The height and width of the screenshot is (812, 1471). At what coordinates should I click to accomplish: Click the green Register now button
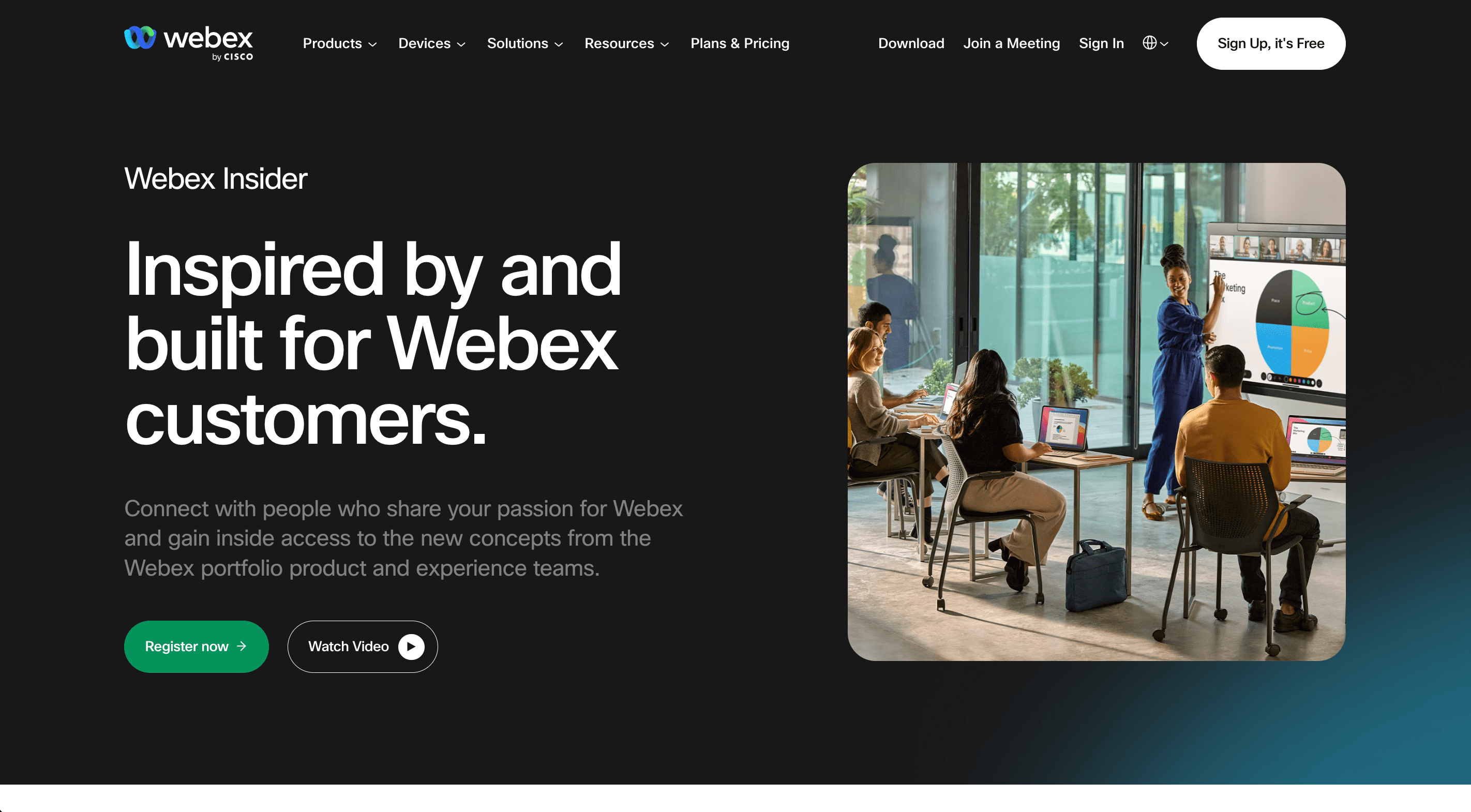196,646
